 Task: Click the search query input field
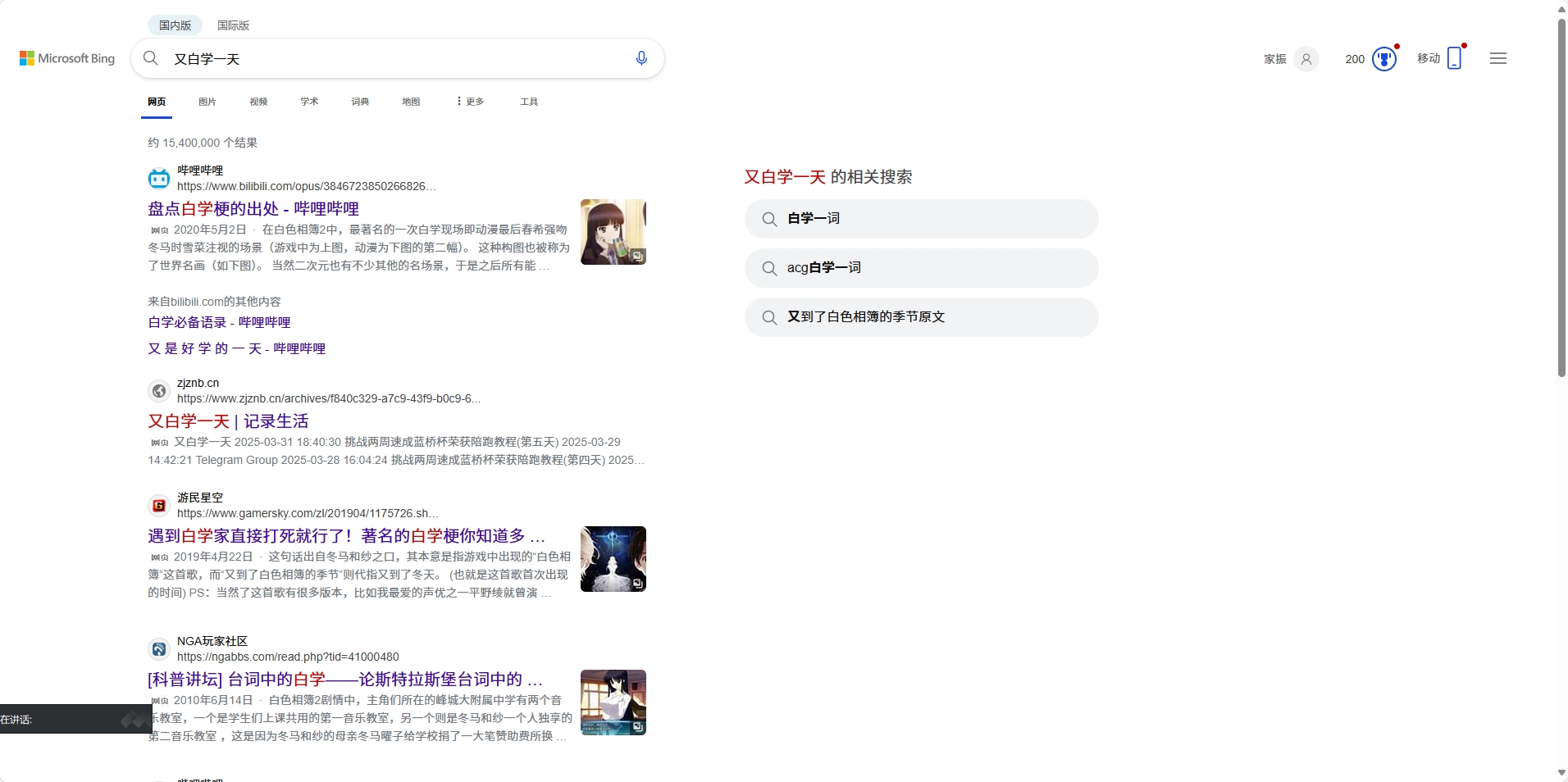pyautogui.click(x=394, y=59)
